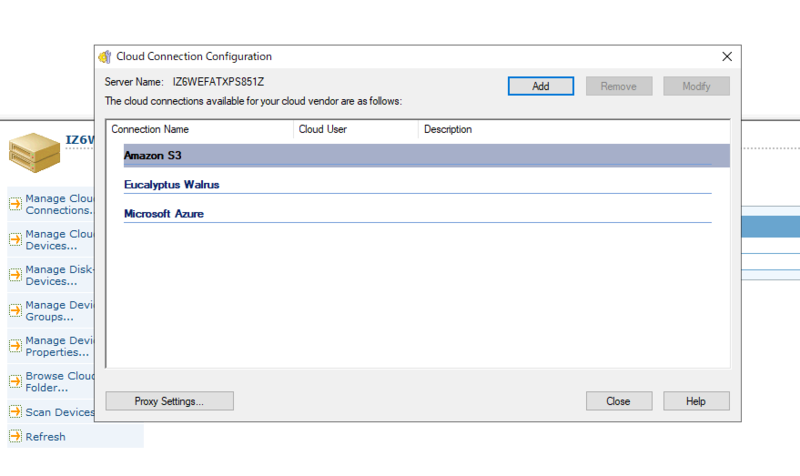Select the Microsoft Azure connection row

click(417, 214)
